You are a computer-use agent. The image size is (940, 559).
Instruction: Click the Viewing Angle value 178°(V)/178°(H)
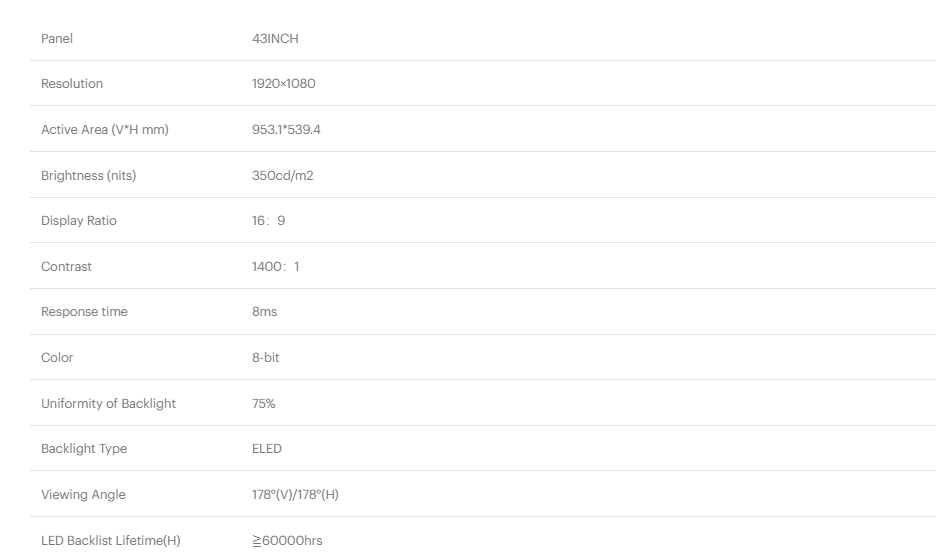pyautogui.click(x=295, y=495)
